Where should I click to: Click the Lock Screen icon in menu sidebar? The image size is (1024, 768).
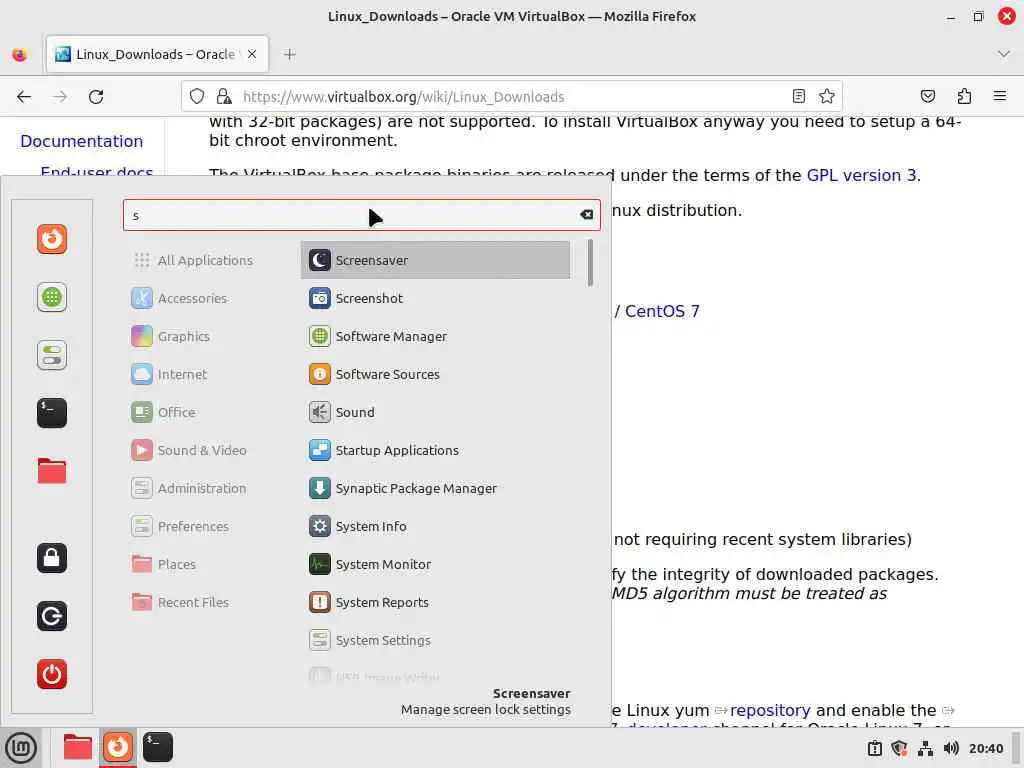click(x=52, y=558)
